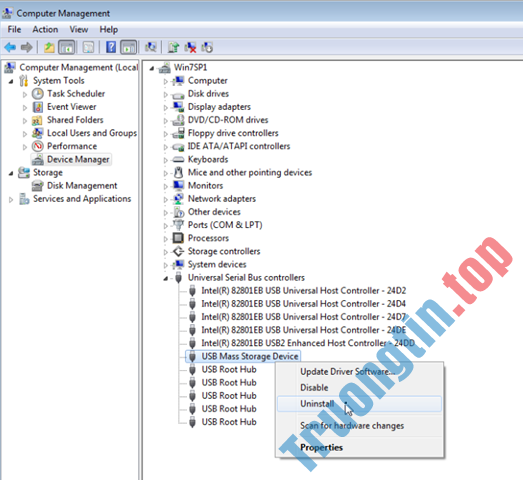Screen dimensions: 523x480
Task: Expand the Network adapters category
Action: click(x=165, y=199)
